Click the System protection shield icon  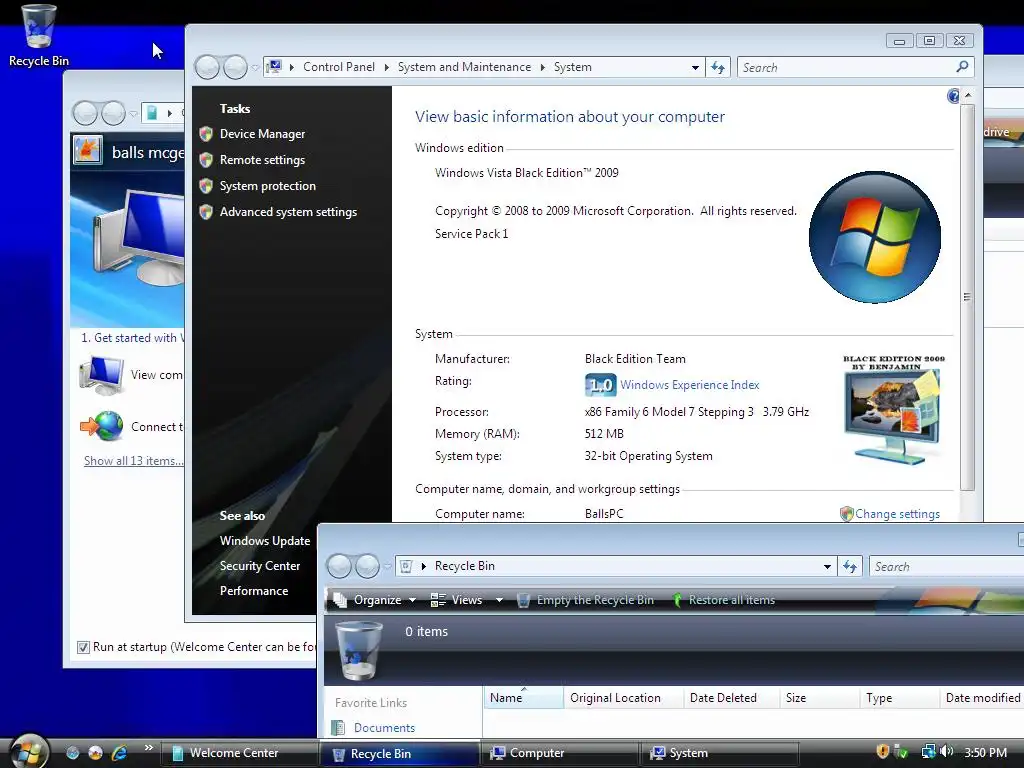tap(206, 186)
